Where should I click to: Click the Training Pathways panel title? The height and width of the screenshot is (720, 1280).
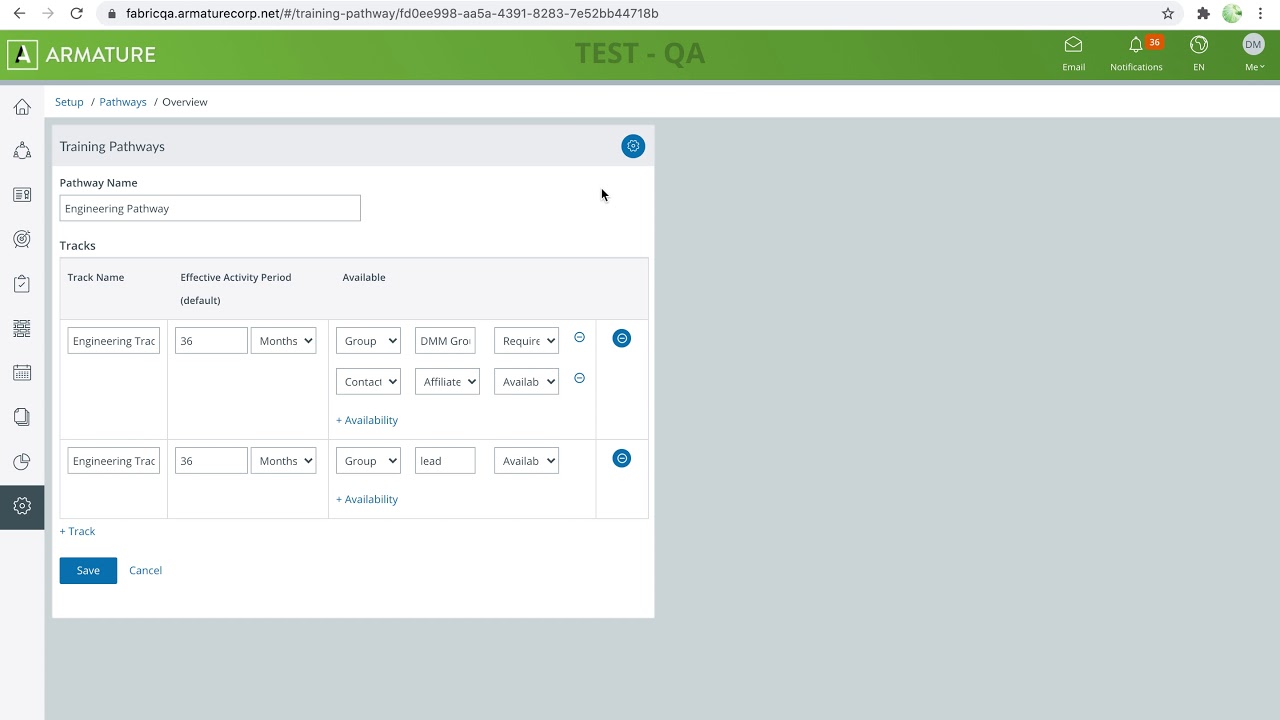click(112, 146)
